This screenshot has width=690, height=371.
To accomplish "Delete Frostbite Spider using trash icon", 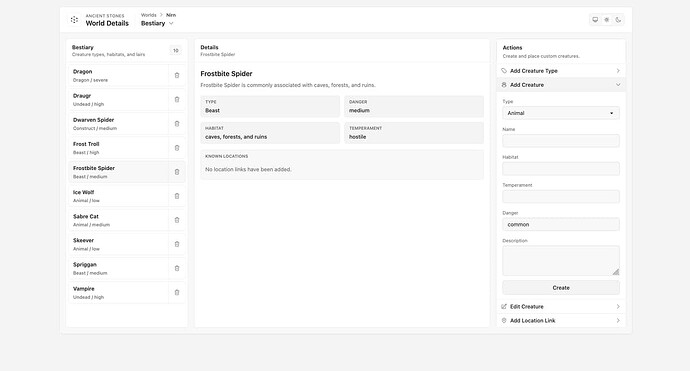I will pyautogui.click(x=177, y=172).
